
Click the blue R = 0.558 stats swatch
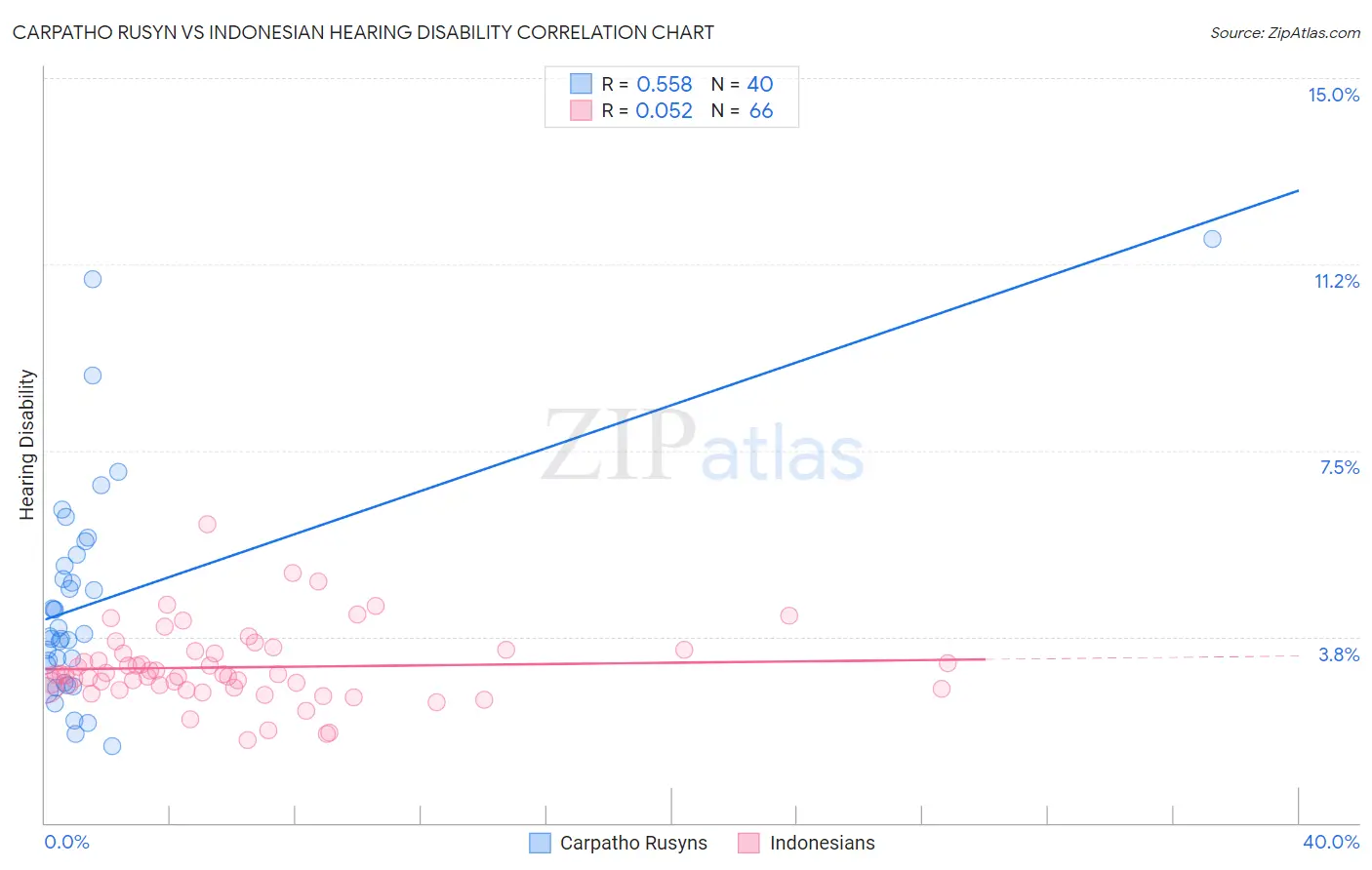(581, 84)
